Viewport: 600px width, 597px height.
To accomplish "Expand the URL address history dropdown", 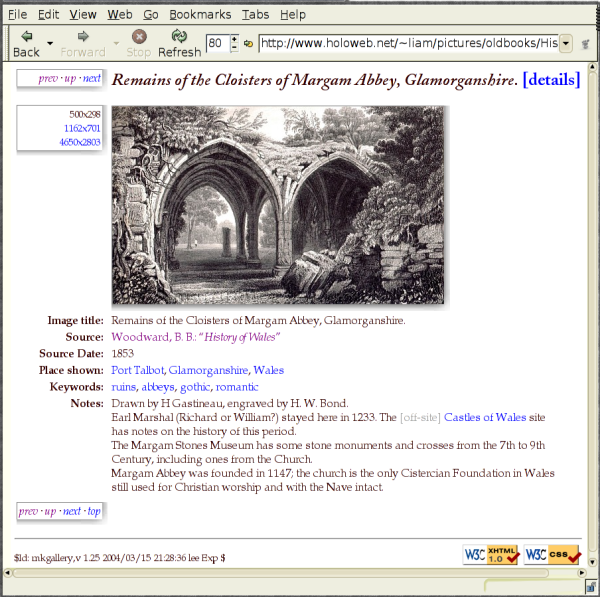I will point(566,44).
